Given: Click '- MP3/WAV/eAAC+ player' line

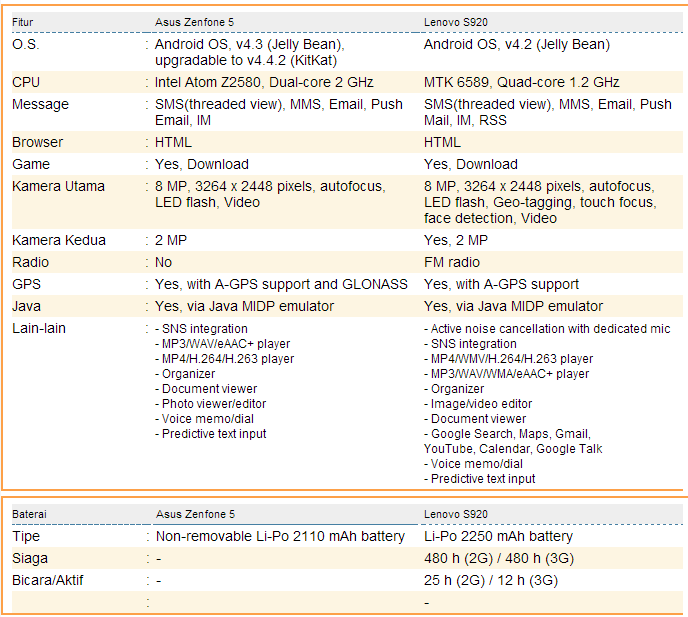Looking at the screenshot, I should 222,344.
